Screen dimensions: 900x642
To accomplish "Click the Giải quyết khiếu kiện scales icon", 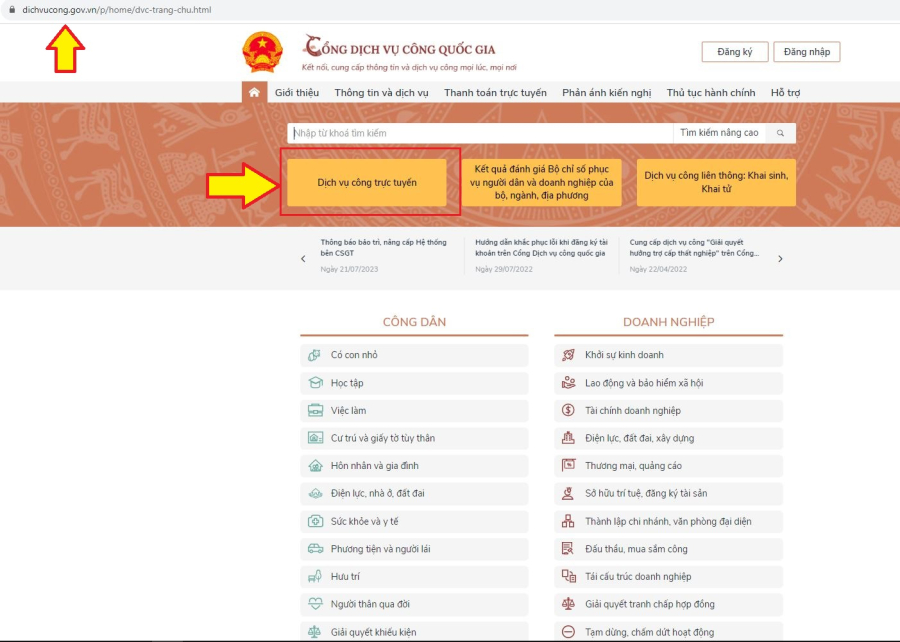I will tap(315, 632).
